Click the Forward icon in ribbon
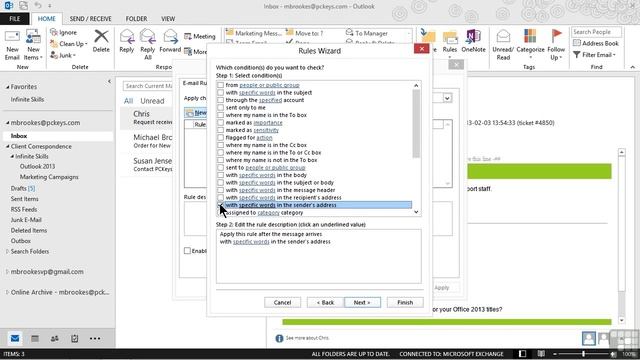640x360 pixels. click(170, 36)
